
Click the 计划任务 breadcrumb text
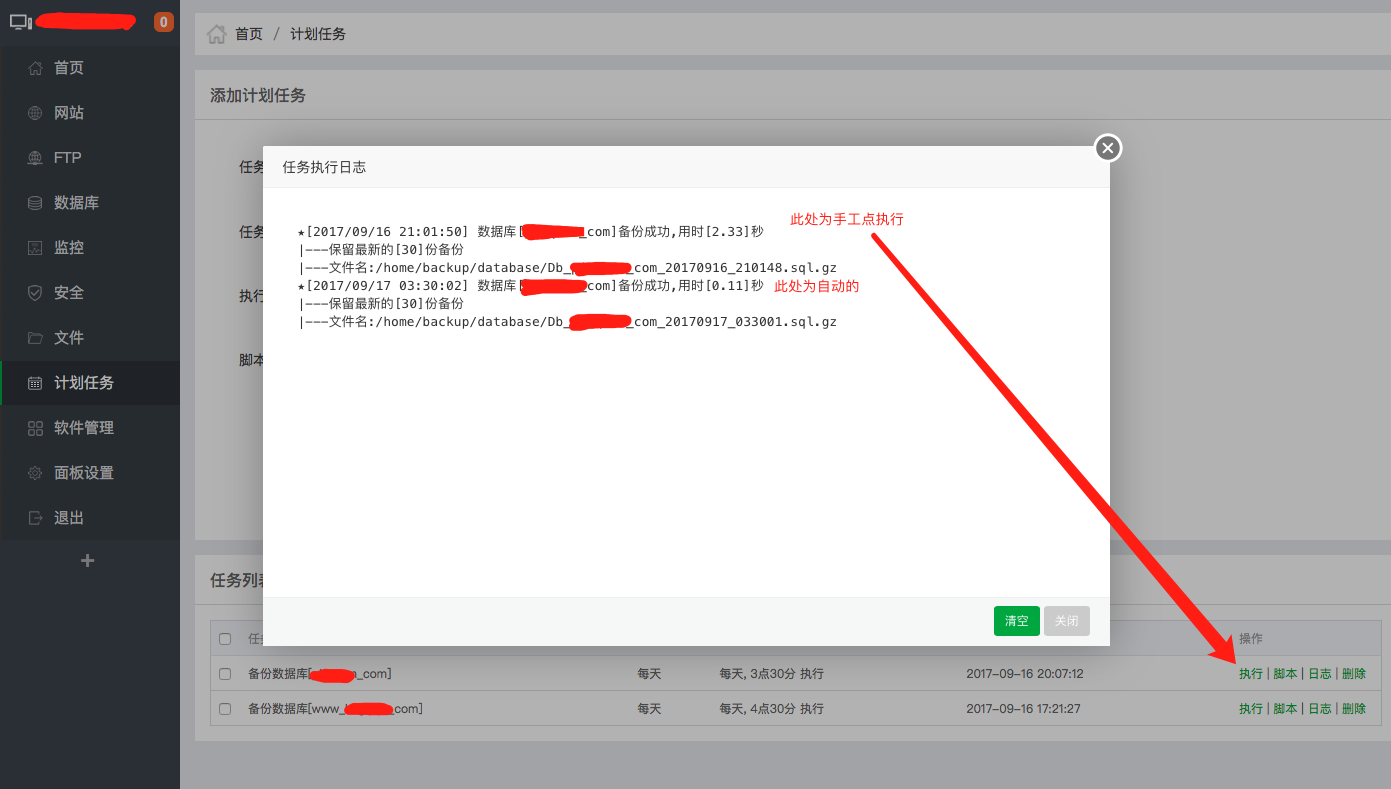(318, 34)
